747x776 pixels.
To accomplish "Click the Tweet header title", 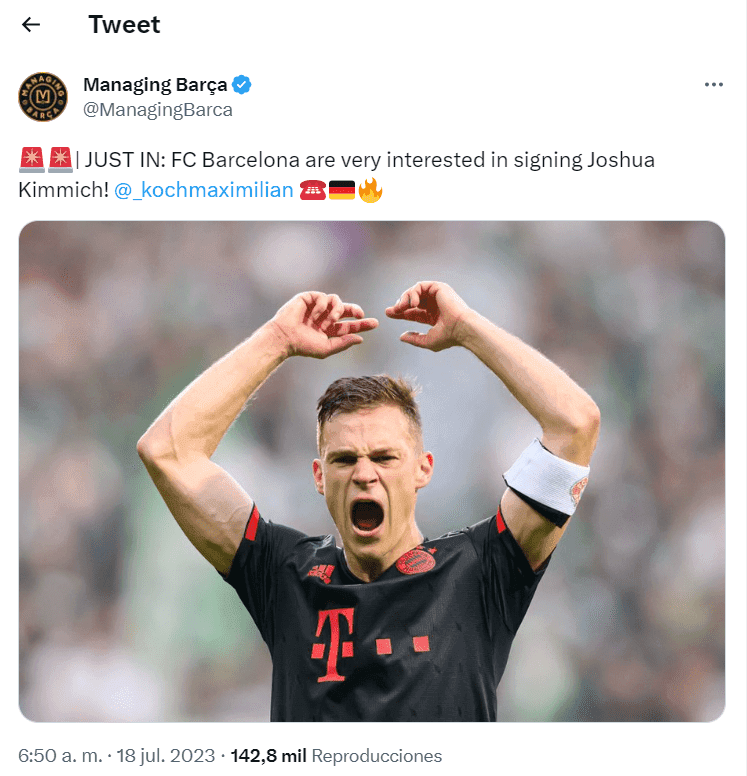I will [124, 25].
